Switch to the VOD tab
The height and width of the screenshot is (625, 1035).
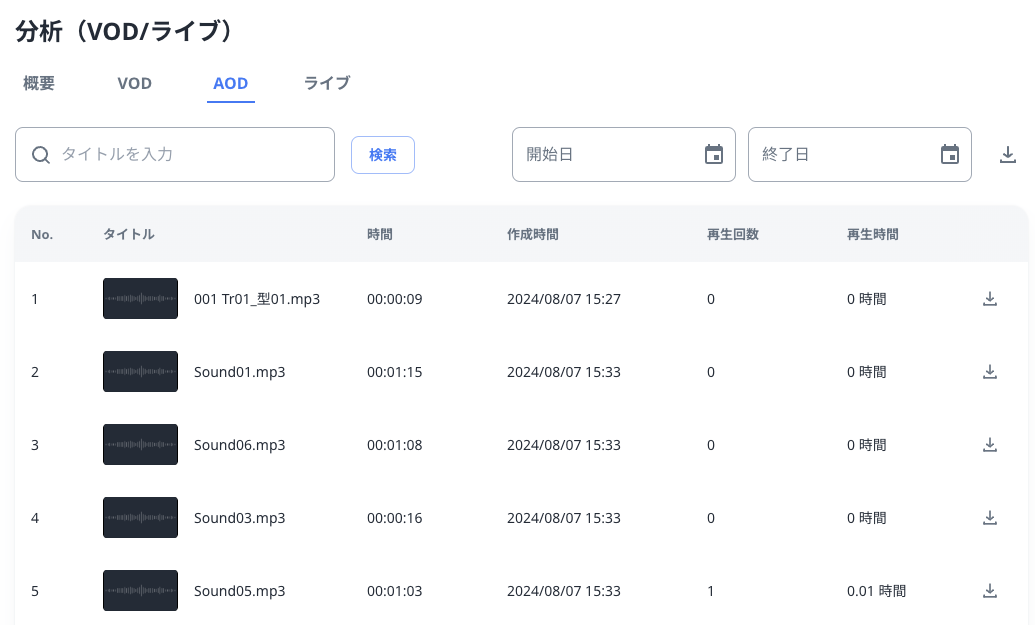point(134,83)
